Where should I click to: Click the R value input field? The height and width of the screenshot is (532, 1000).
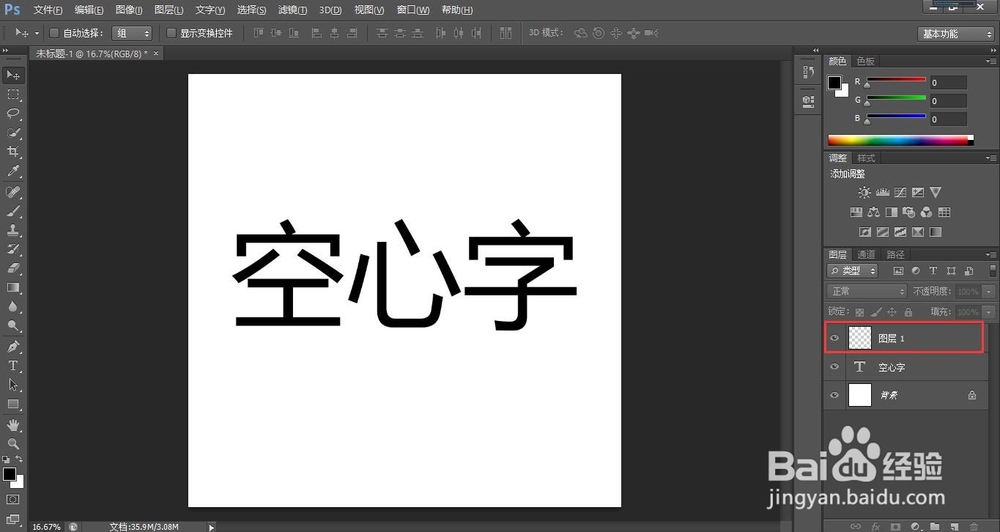948,82
